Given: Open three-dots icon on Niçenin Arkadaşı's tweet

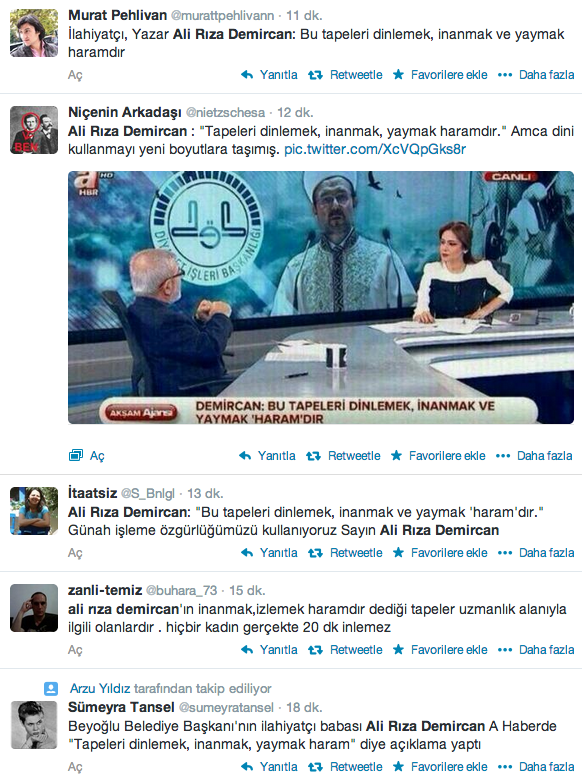Looking at the screenshot, I should click(503, 456).
